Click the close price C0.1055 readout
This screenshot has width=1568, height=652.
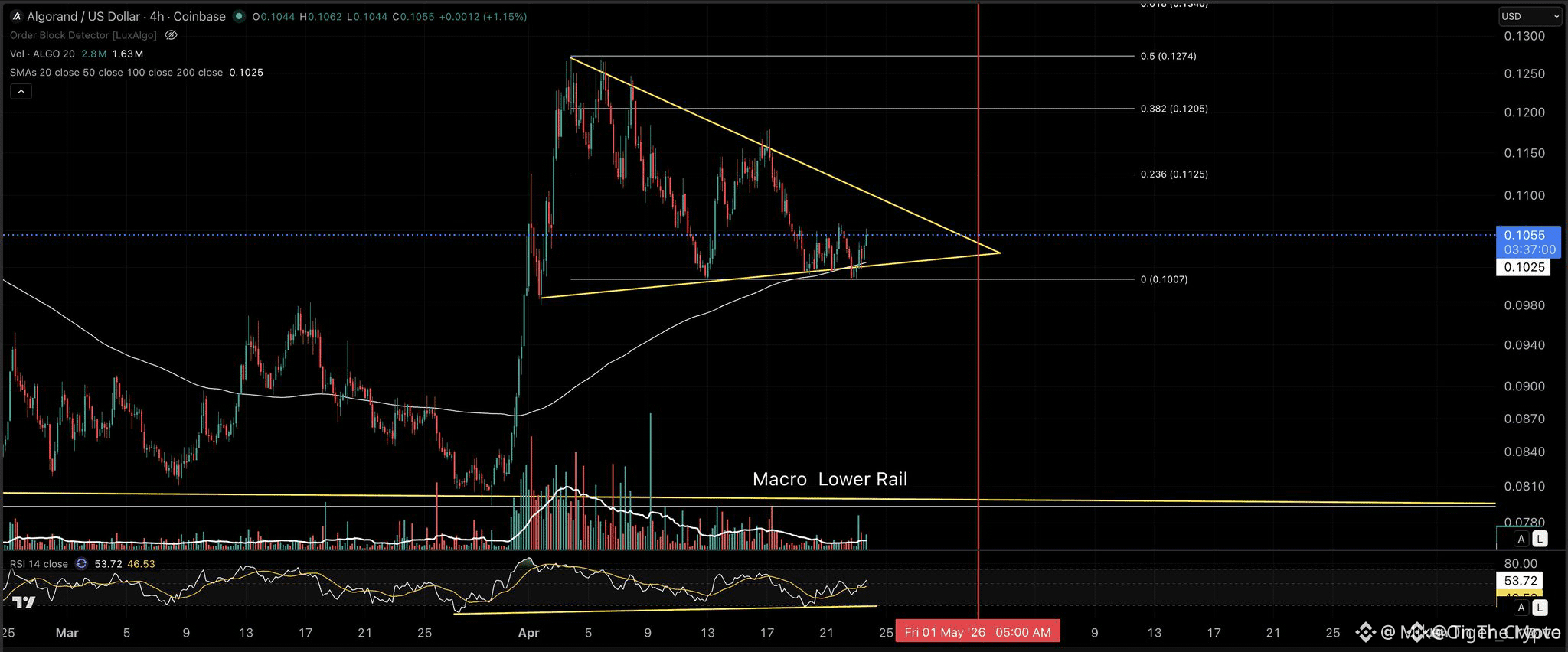point(413,16)
